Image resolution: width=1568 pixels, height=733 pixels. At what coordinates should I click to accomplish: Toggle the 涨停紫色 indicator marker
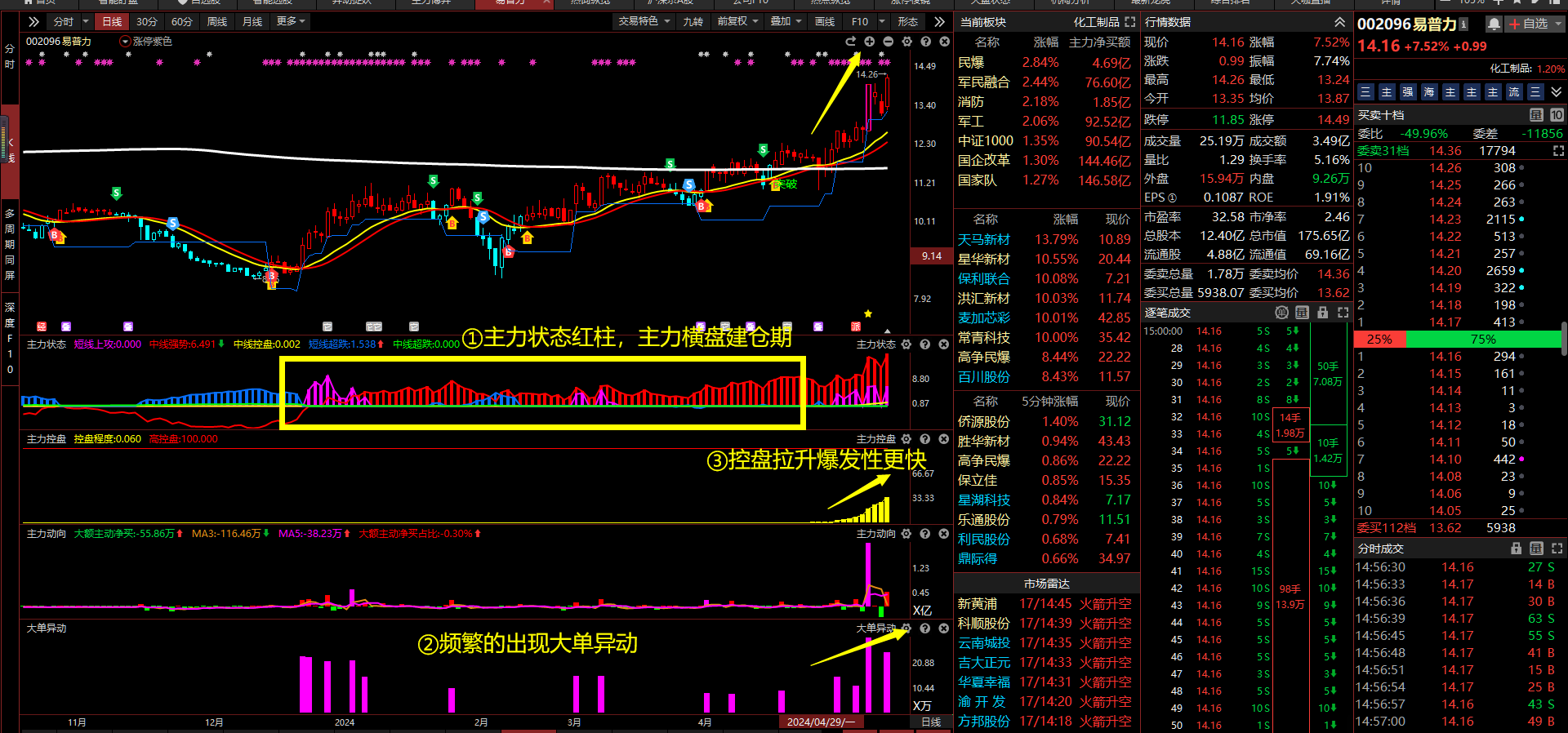coord(125,42)
